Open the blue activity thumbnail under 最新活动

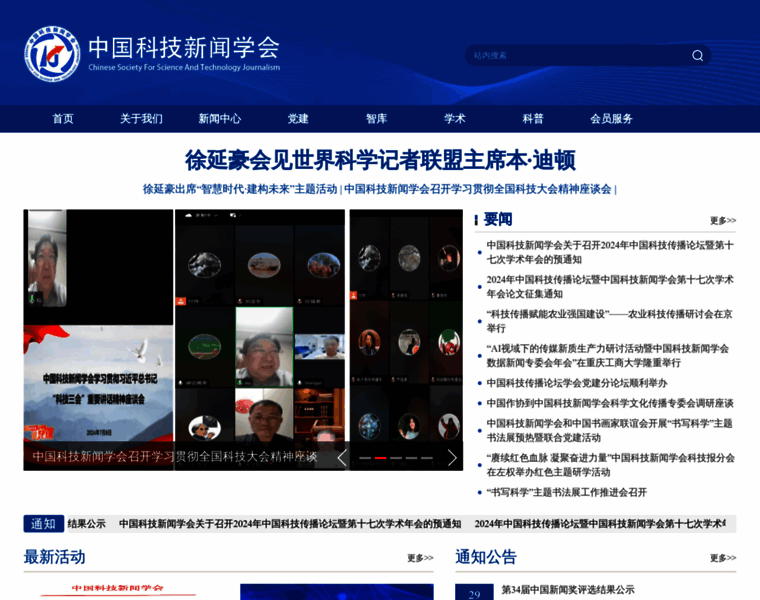336,592
